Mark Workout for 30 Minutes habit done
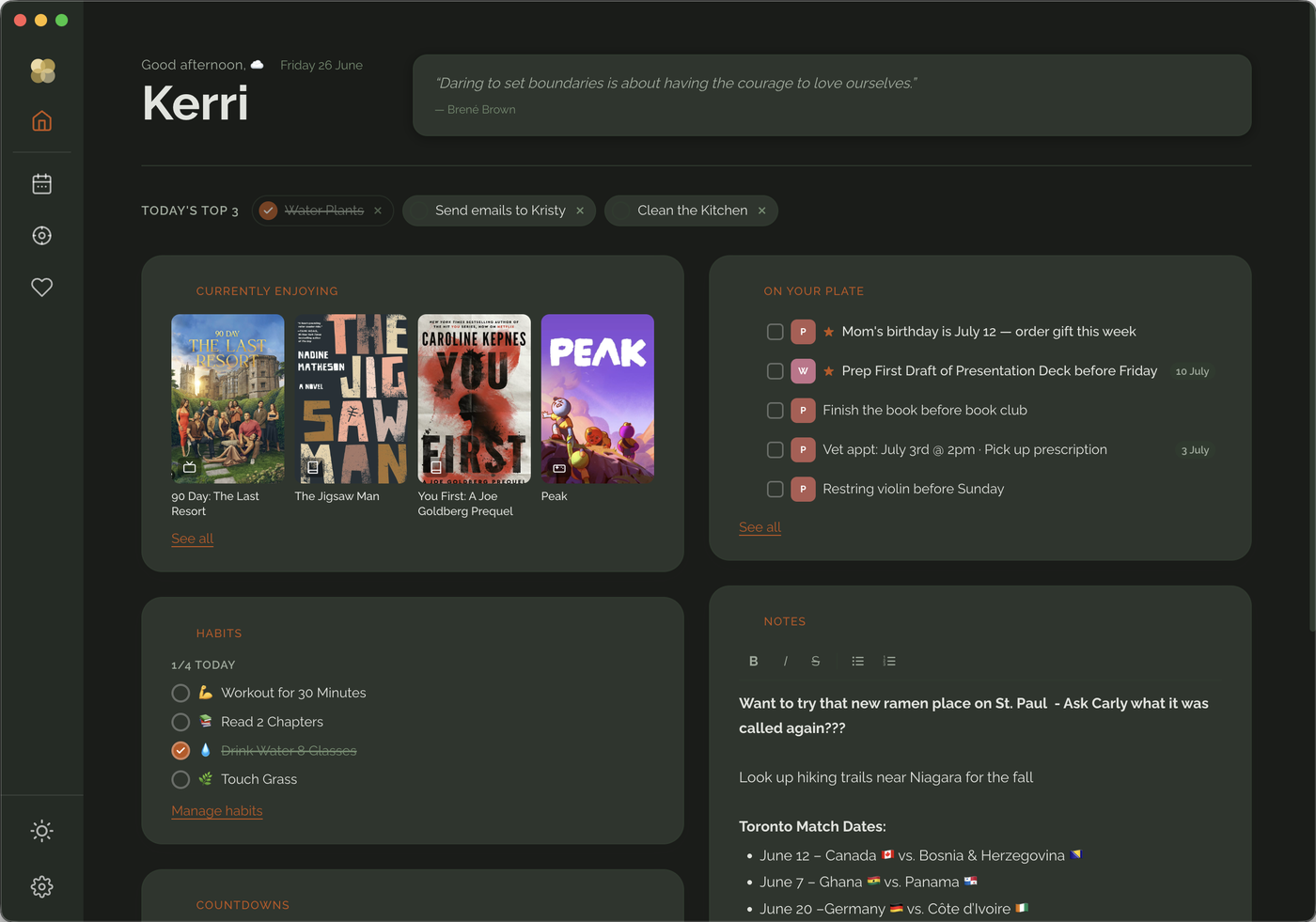Screen dimensions: 1316x922 [x=180, y=694]
